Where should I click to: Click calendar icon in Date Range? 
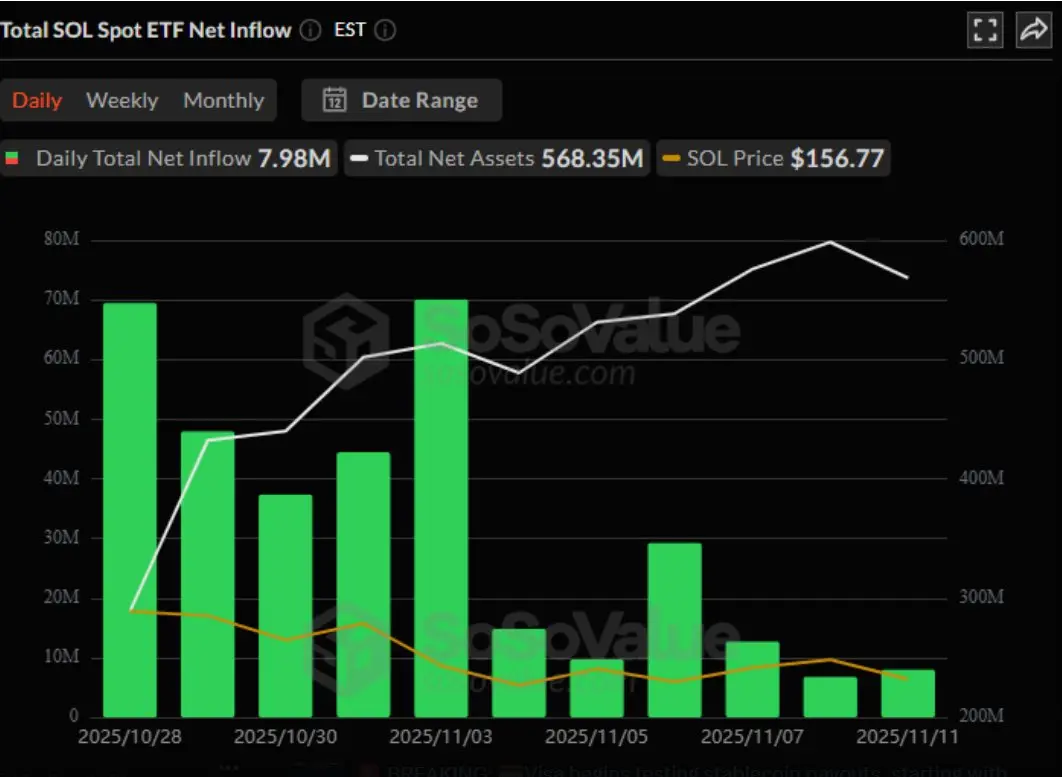coord(335,100)
